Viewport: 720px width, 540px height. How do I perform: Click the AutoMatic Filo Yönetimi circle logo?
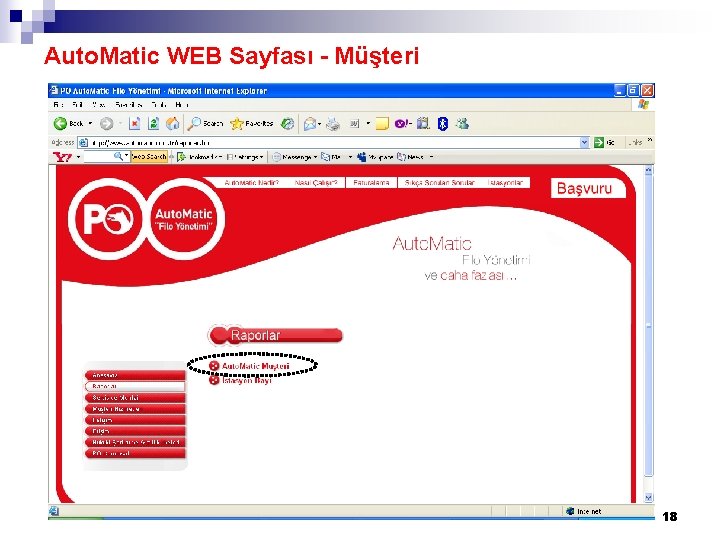184,219
